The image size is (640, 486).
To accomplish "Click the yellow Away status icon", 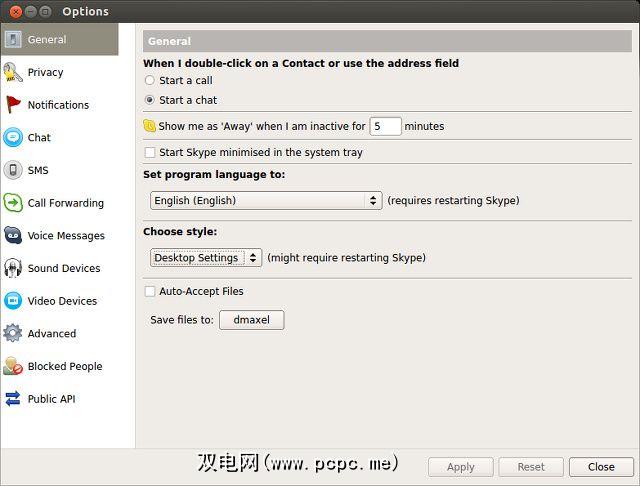I will (149, 126).
